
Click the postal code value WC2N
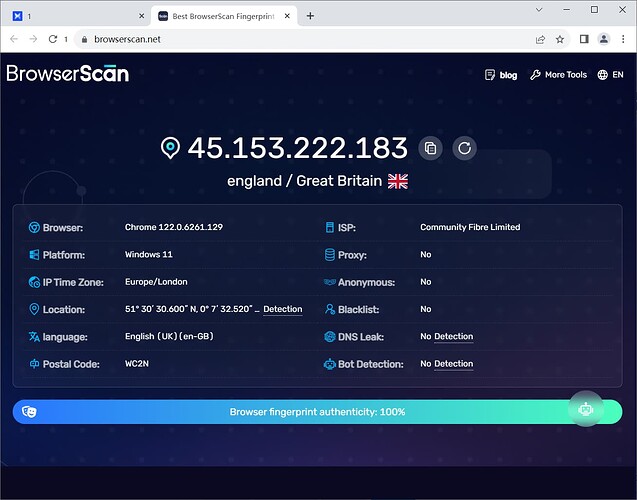tap(137, 364)
